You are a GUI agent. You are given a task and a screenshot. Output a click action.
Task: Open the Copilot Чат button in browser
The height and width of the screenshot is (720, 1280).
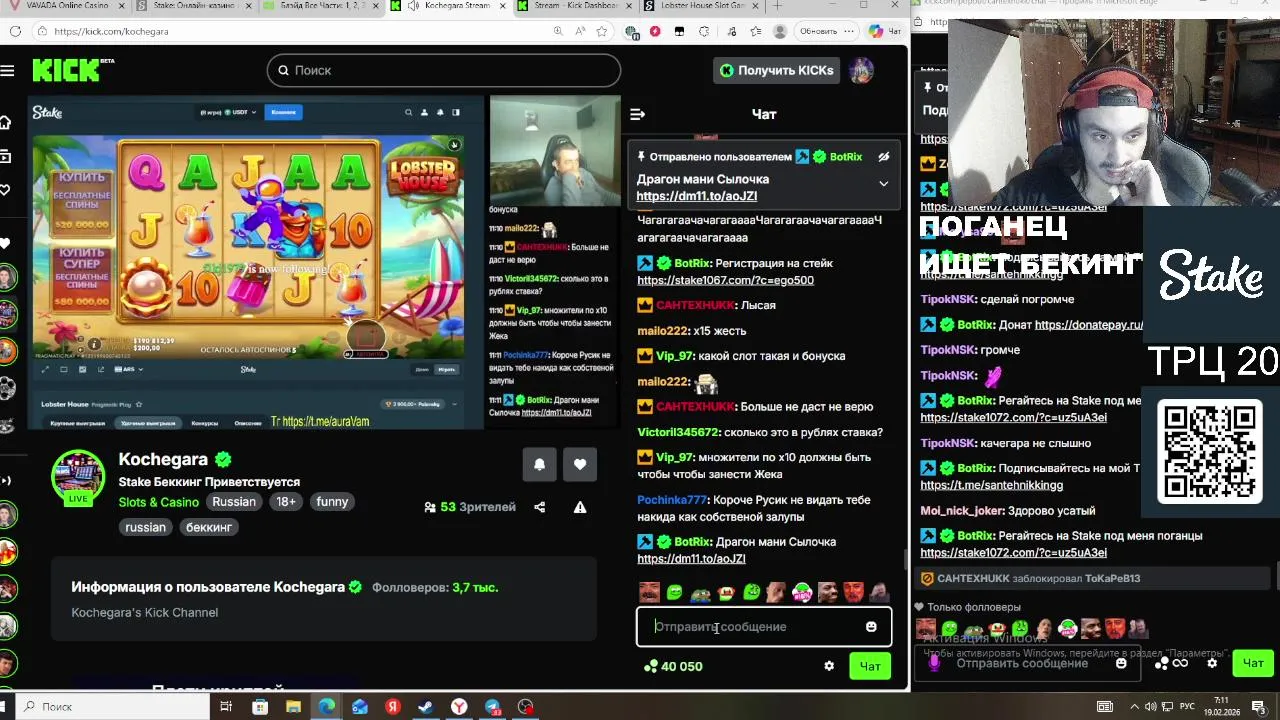click(x=886, y=31)
